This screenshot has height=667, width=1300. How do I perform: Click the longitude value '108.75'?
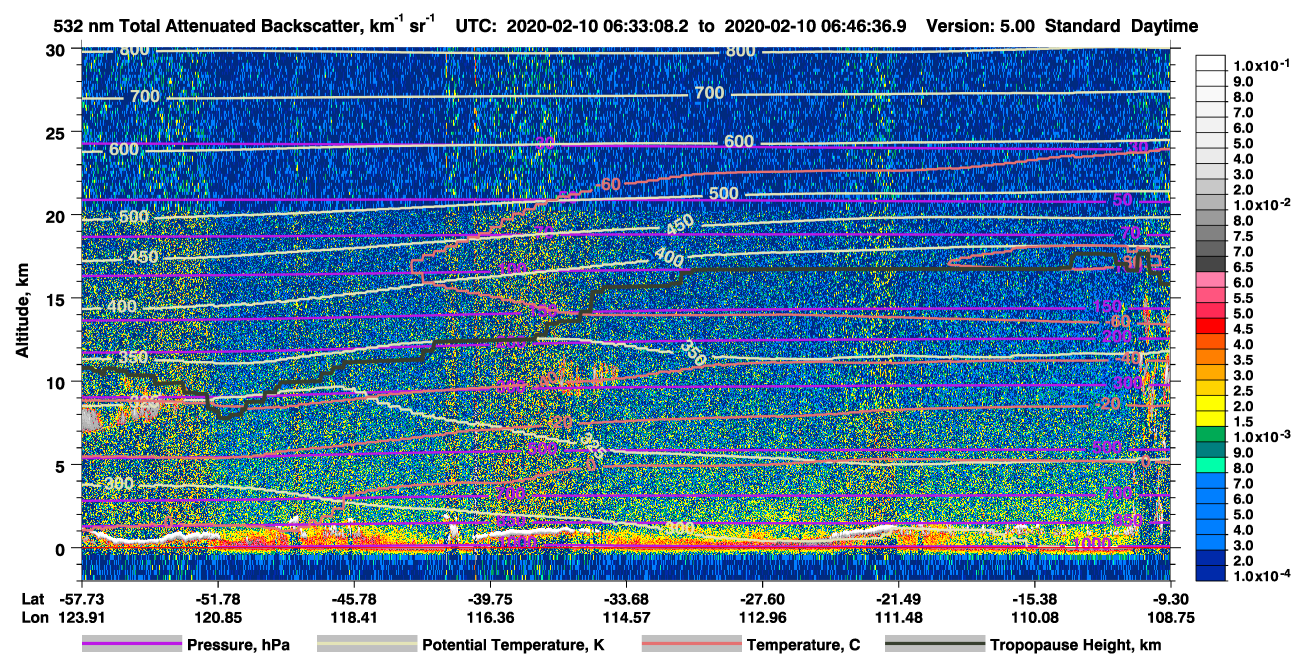click(1170, 617)
